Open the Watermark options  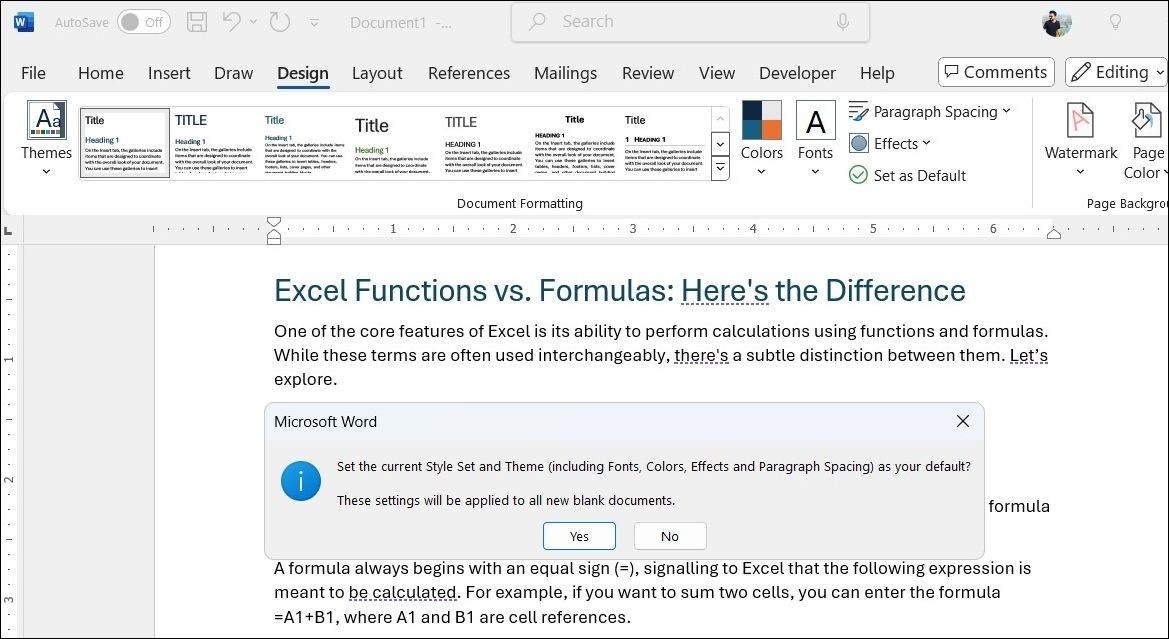(x=1081, y=140)
